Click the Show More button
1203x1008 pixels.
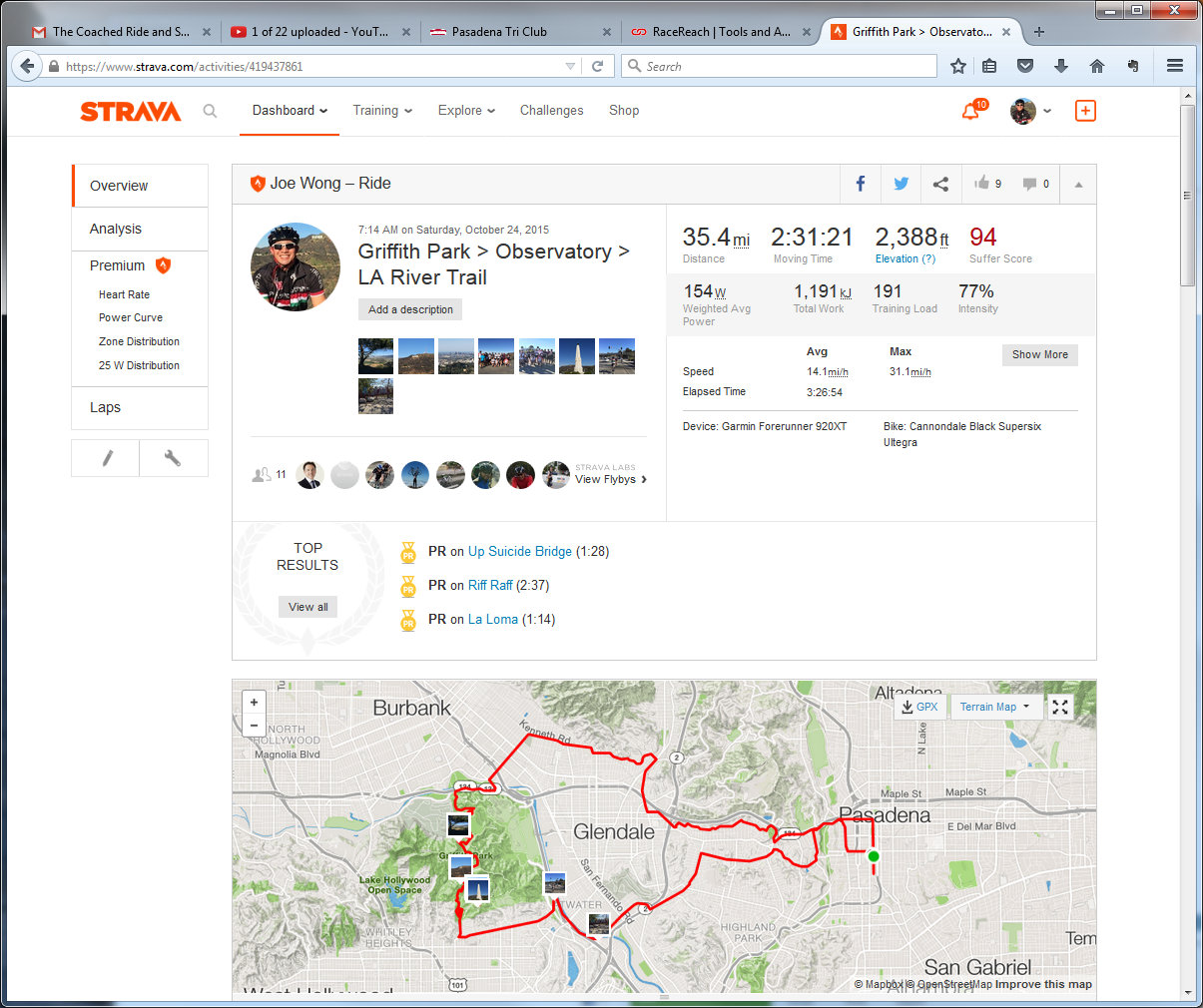pos(1039,354)
